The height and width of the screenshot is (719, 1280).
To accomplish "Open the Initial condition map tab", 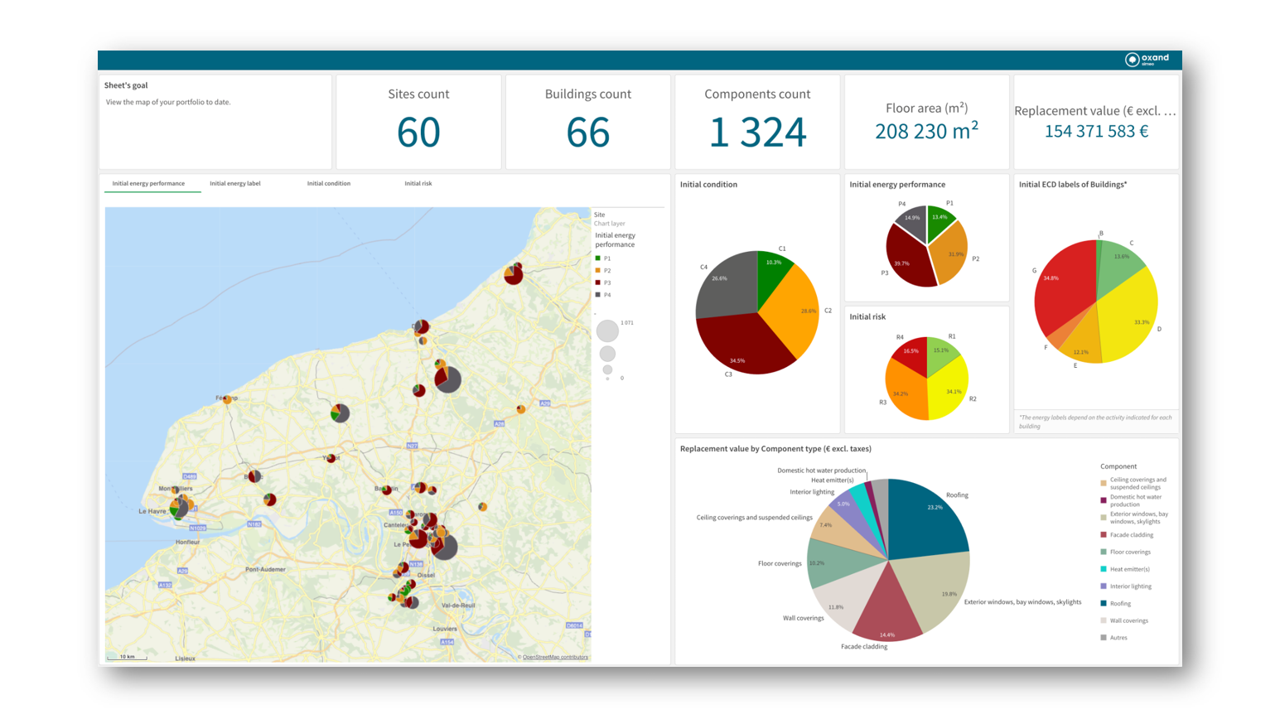I will click(x=328, y=184).
